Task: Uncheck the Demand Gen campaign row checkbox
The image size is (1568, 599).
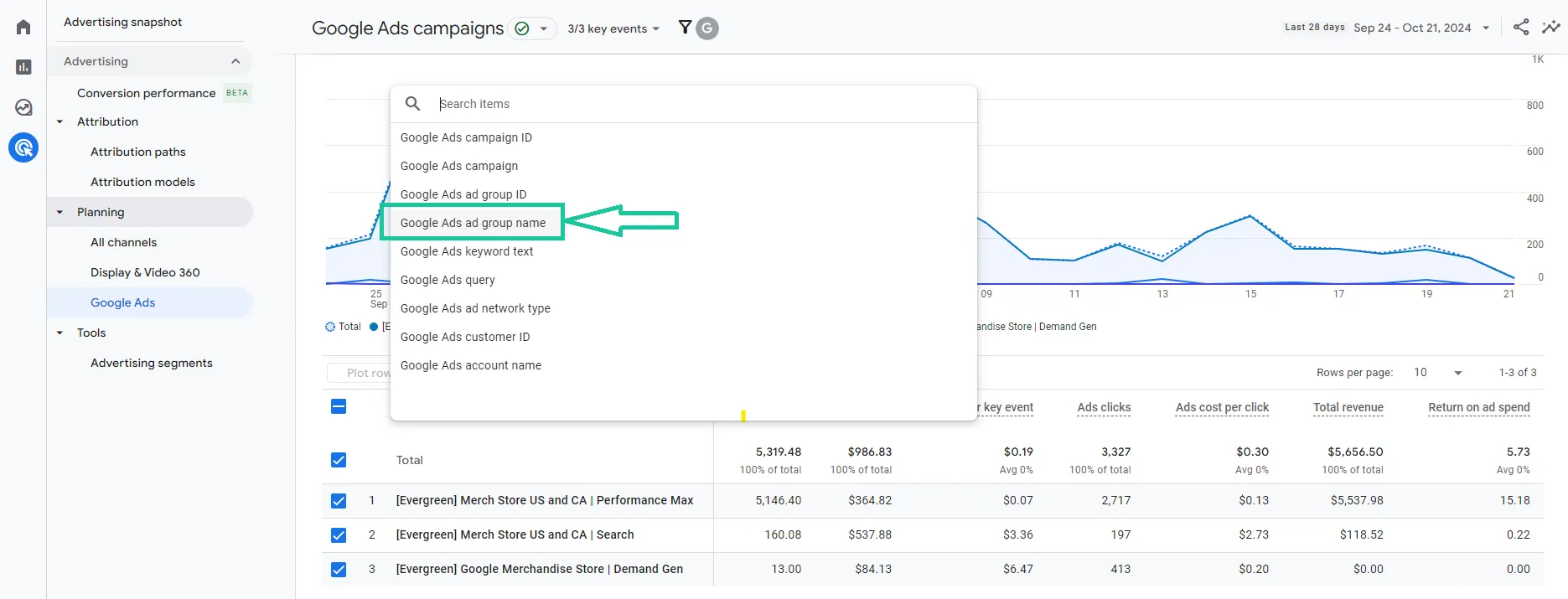Action: pos(339,570)
